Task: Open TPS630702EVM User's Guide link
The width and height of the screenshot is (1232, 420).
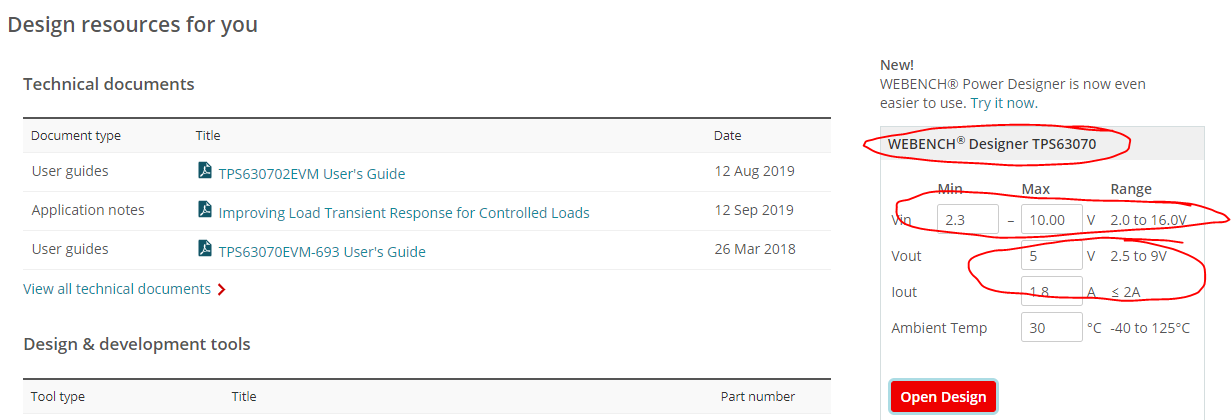Action: click(x=312, y=173)
